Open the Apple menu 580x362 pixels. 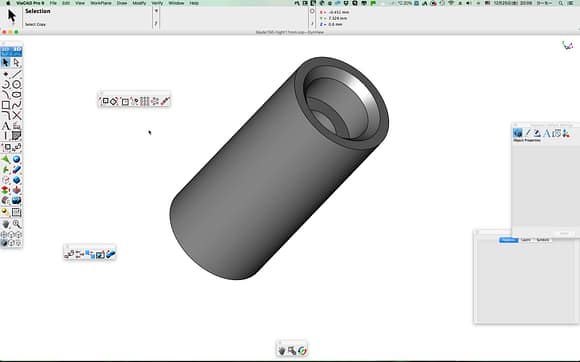[x=8, y=3]
